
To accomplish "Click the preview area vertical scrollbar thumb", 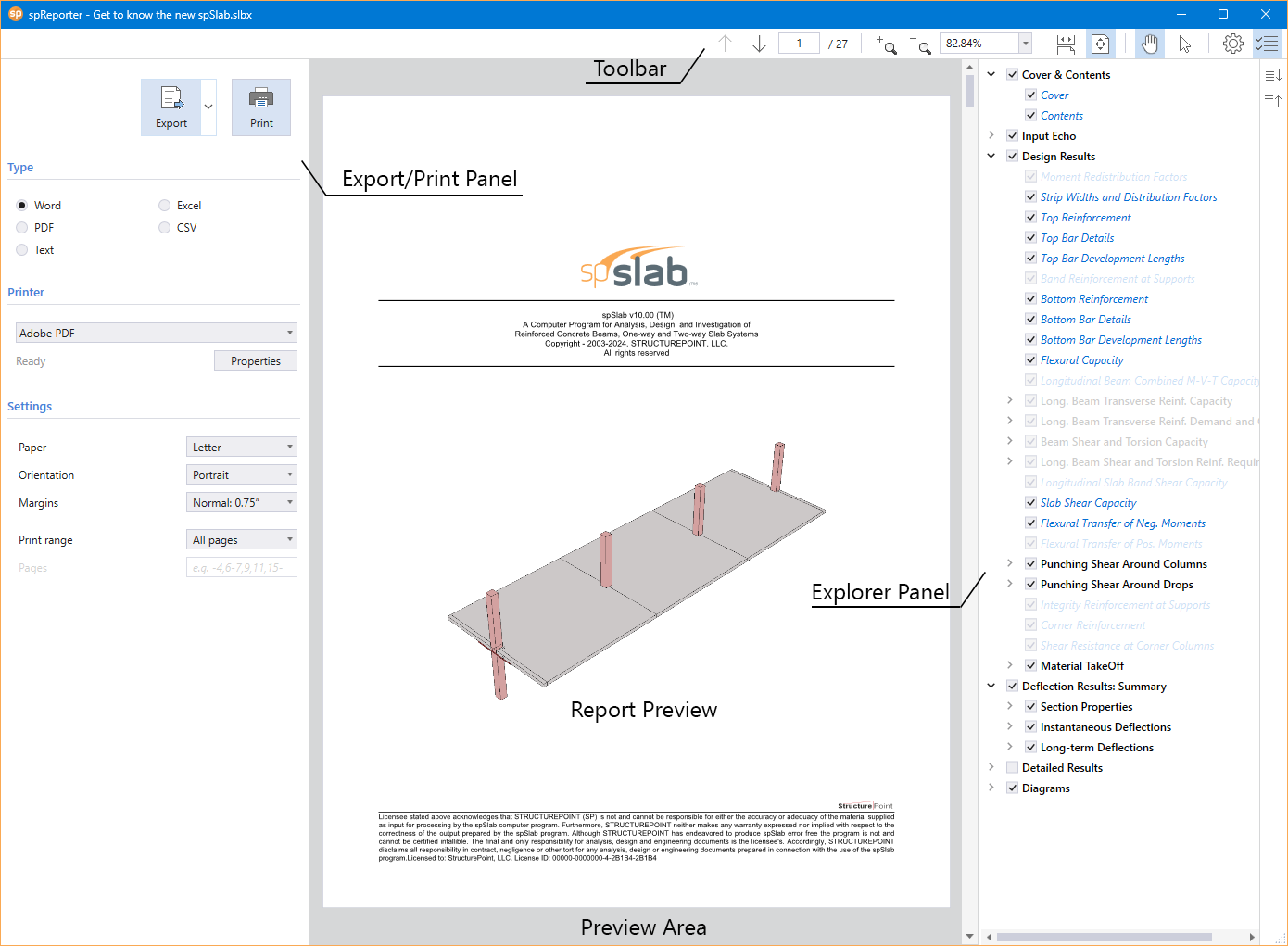I will (969, 91).
